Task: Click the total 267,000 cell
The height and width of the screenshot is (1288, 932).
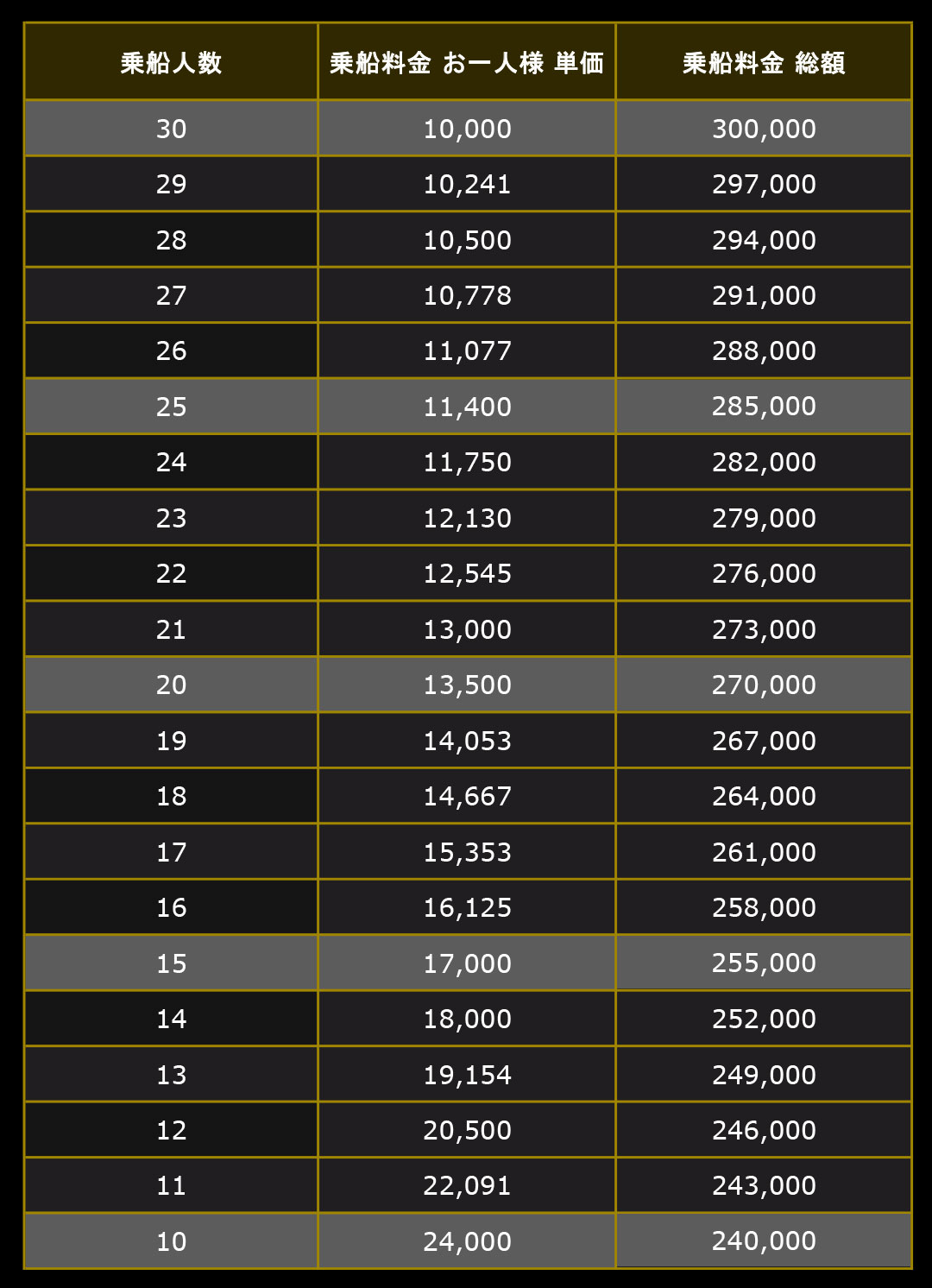Action: 764,741
